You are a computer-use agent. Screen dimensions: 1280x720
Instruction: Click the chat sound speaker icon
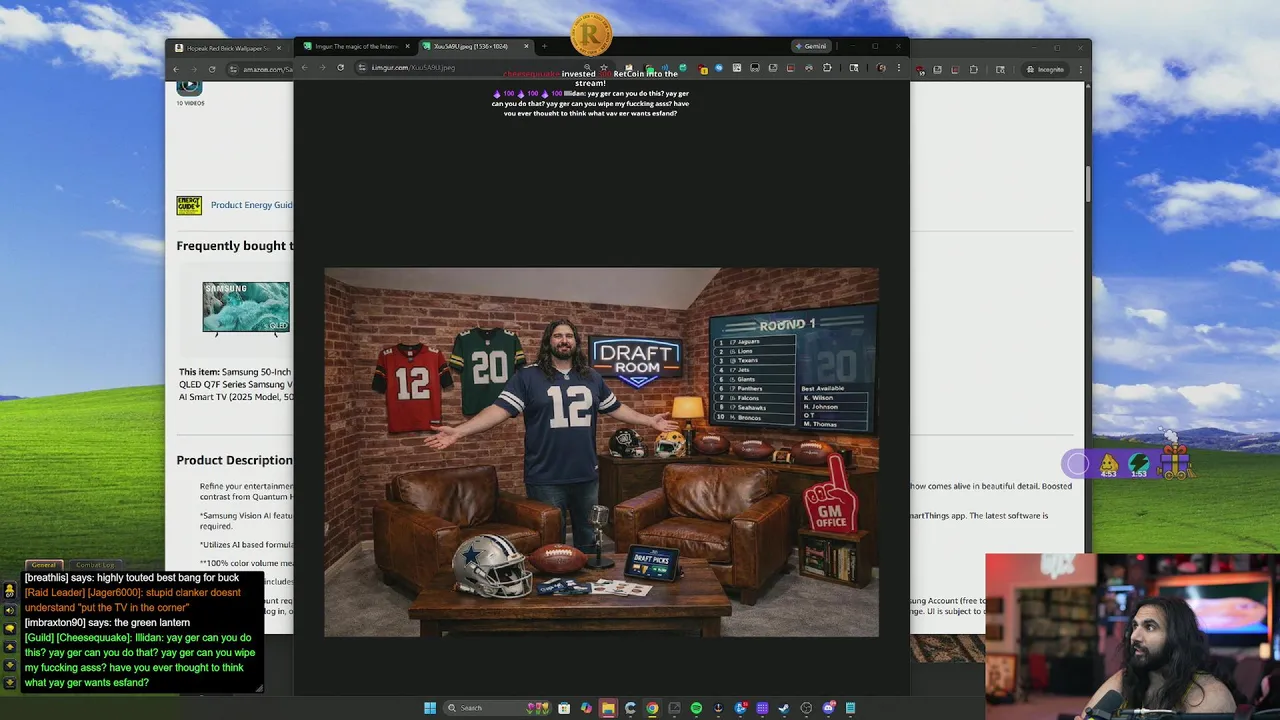point(9,610)
